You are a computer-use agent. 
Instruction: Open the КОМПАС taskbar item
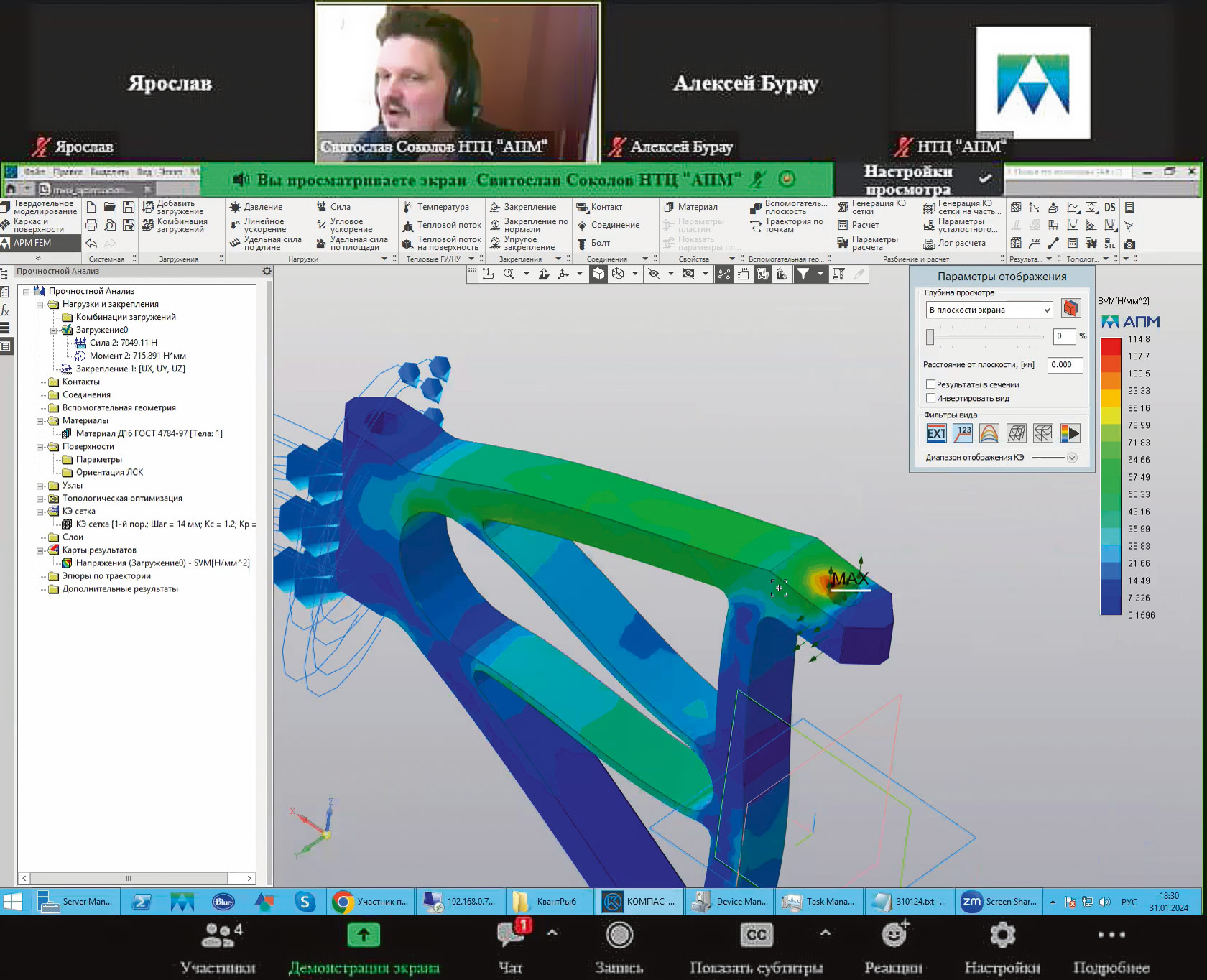640,902
